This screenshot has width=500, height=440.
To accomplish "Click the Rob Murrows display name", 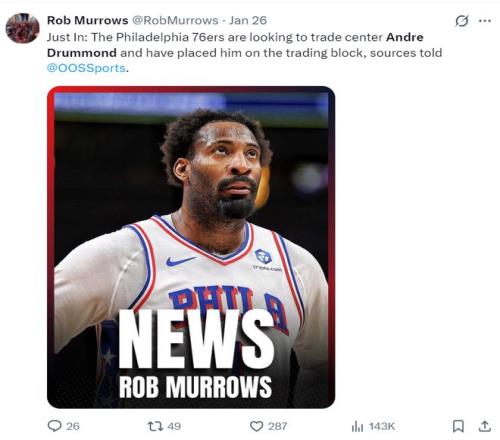I will tap(88, 20).
